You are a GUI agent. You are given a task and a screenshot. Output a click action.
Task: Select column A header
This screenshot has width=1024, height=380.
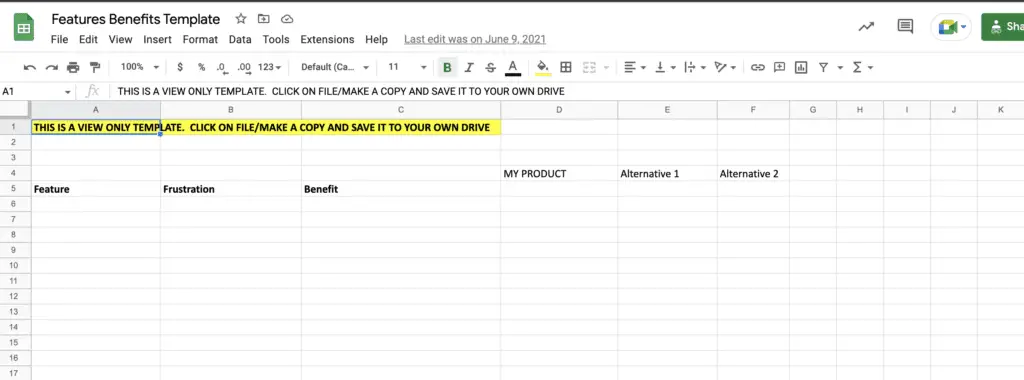tap(96, 110)
